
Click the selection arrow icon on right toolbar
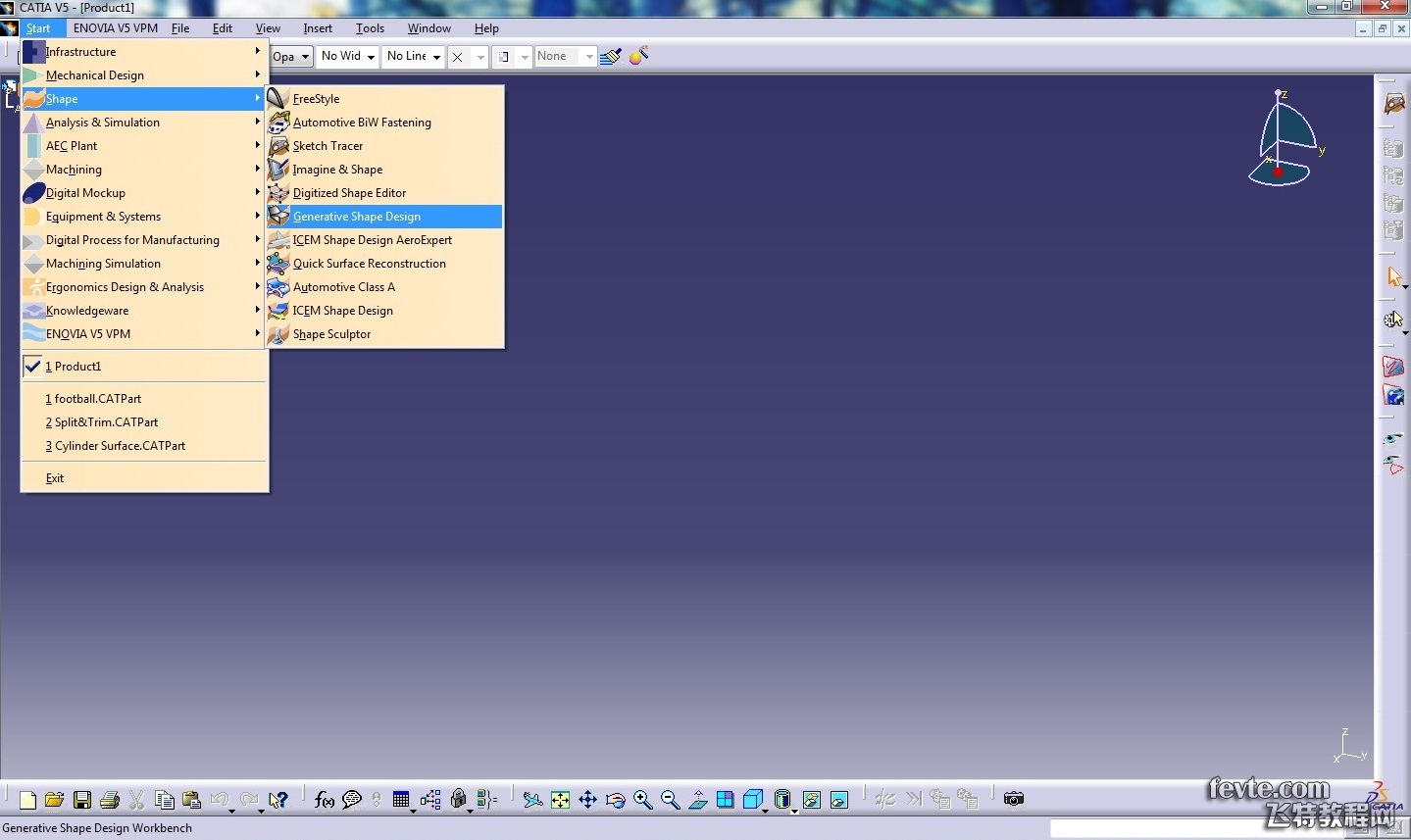point(1393,277)
